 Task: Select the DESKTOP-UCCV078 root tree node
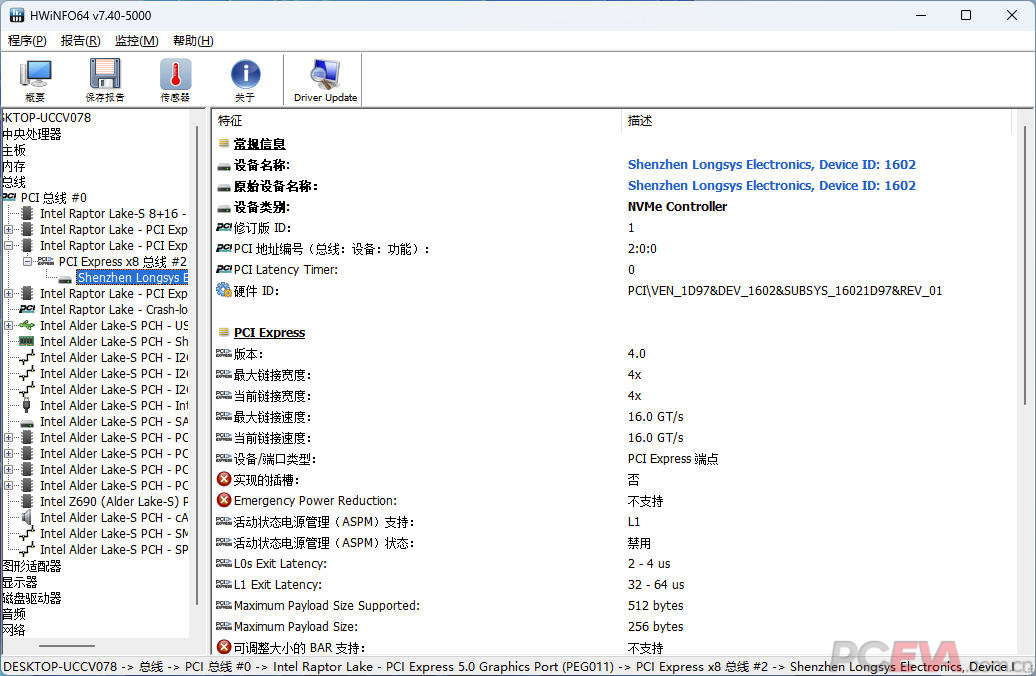coord(47,118)
